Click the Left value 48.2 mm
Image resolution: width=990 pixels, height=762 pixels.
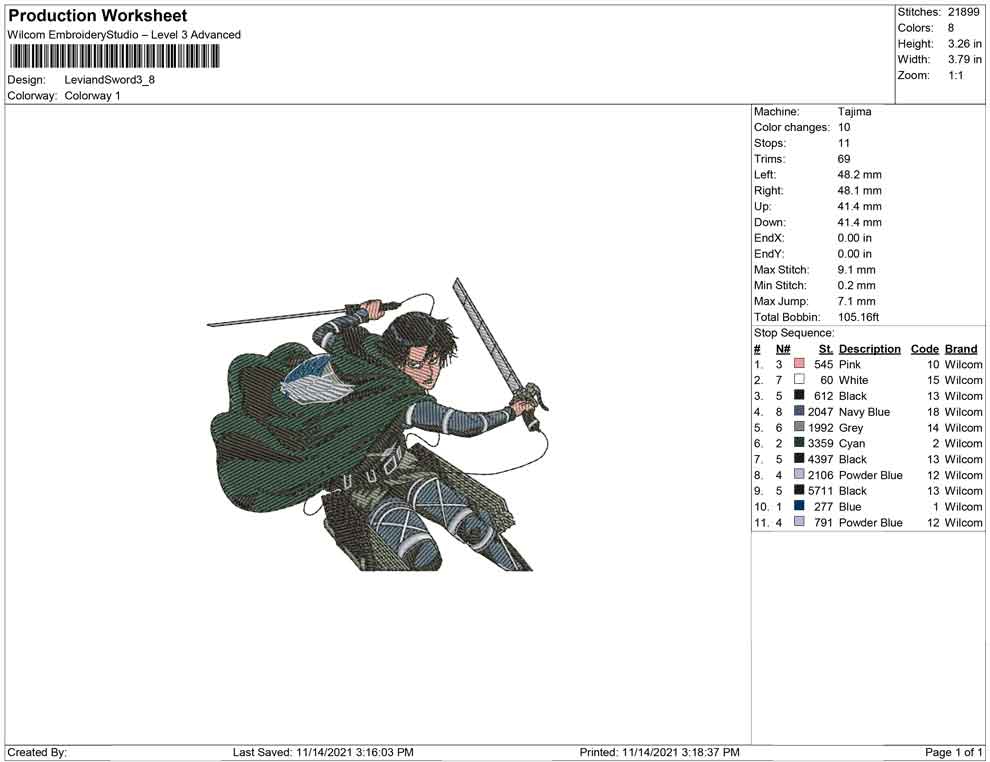pos(859,175)
